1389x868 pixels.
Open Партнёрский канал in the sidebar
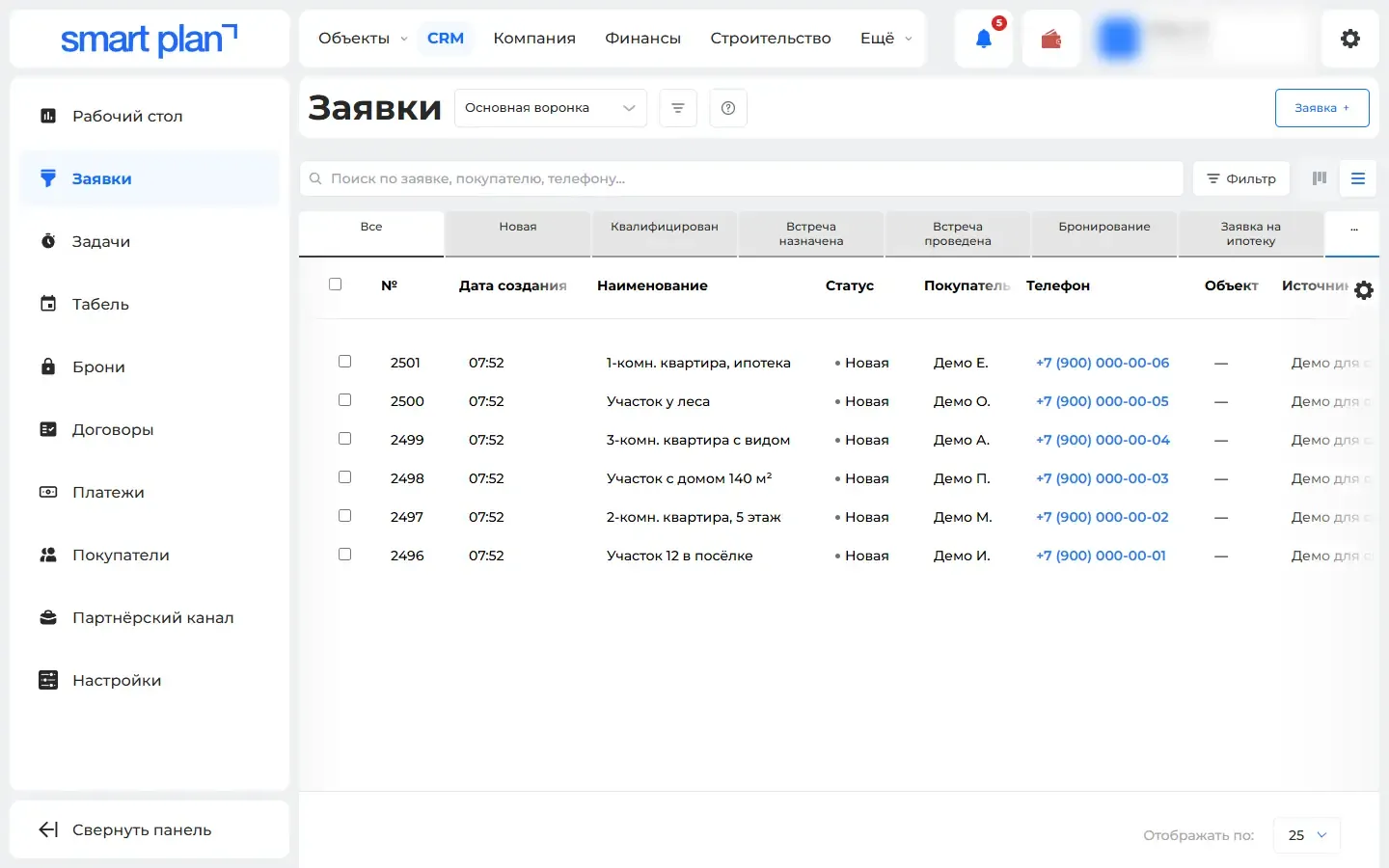click(150, 617)
